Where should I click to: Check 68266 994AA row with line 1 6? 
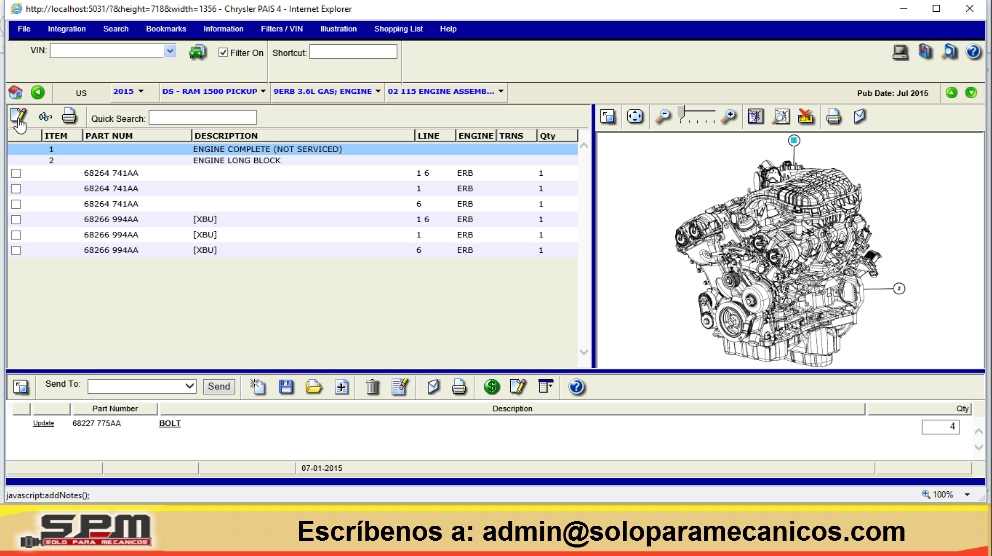pos(16,219)
